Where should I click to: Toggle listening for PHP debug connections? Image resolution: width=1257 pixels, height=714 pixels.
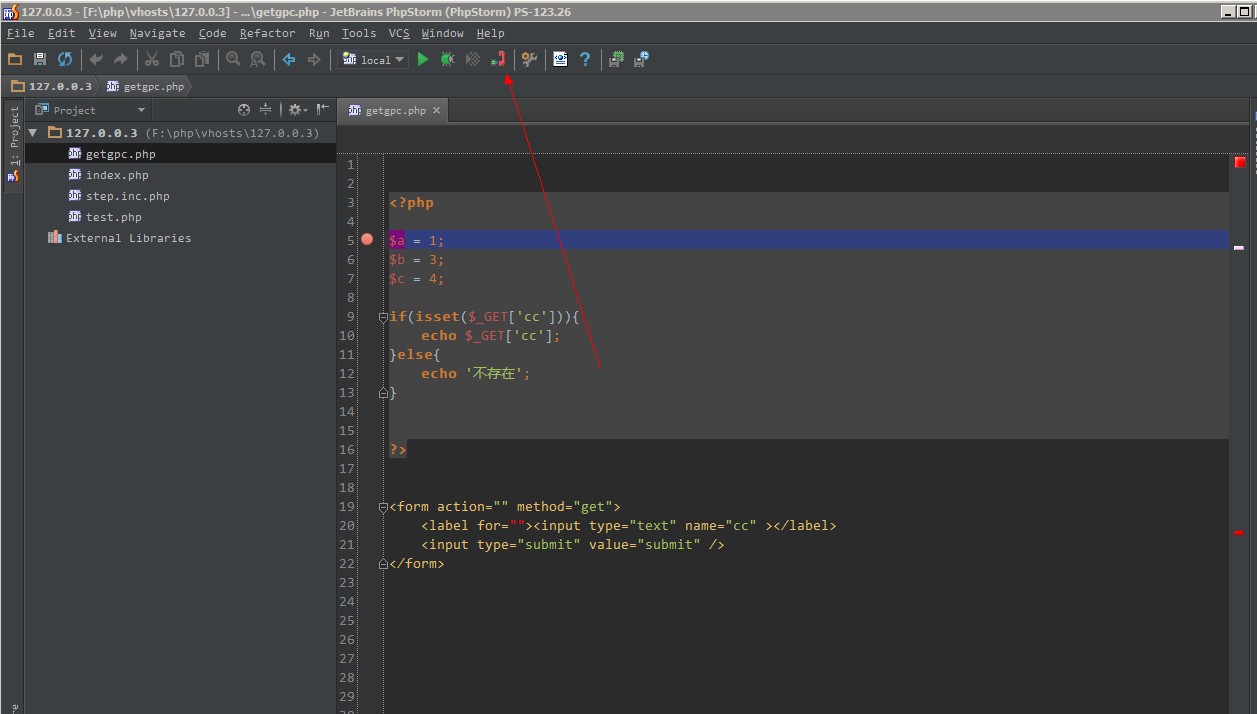tap(499, 60)
